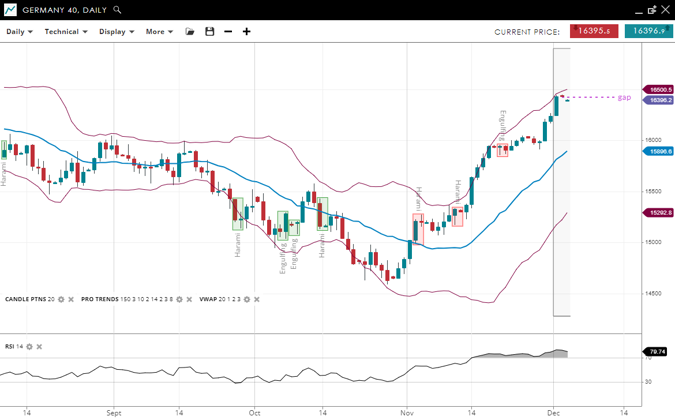Zoom out with the minus icon
Screen dimensions: 675x420
click(x=228, y=32)
